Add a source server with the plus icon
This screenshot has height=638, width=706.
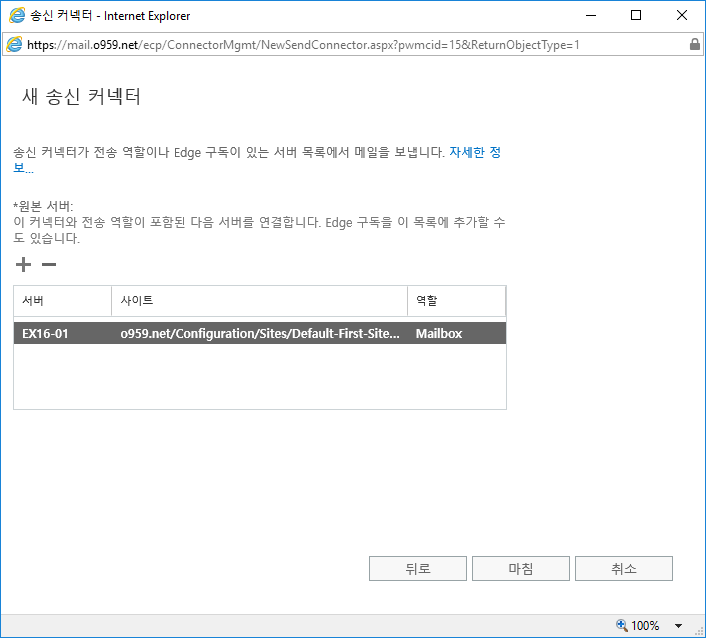[x=23, y=264]
